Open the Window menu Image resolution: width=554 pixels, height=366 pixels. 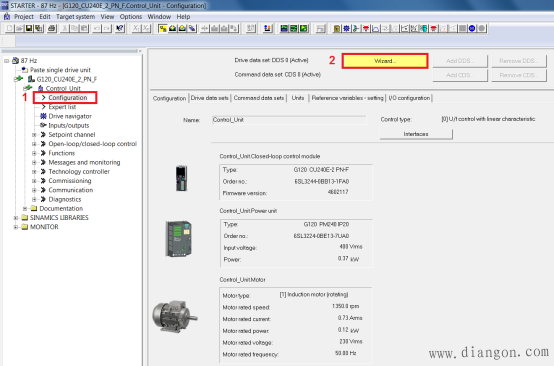pos(159,17)
